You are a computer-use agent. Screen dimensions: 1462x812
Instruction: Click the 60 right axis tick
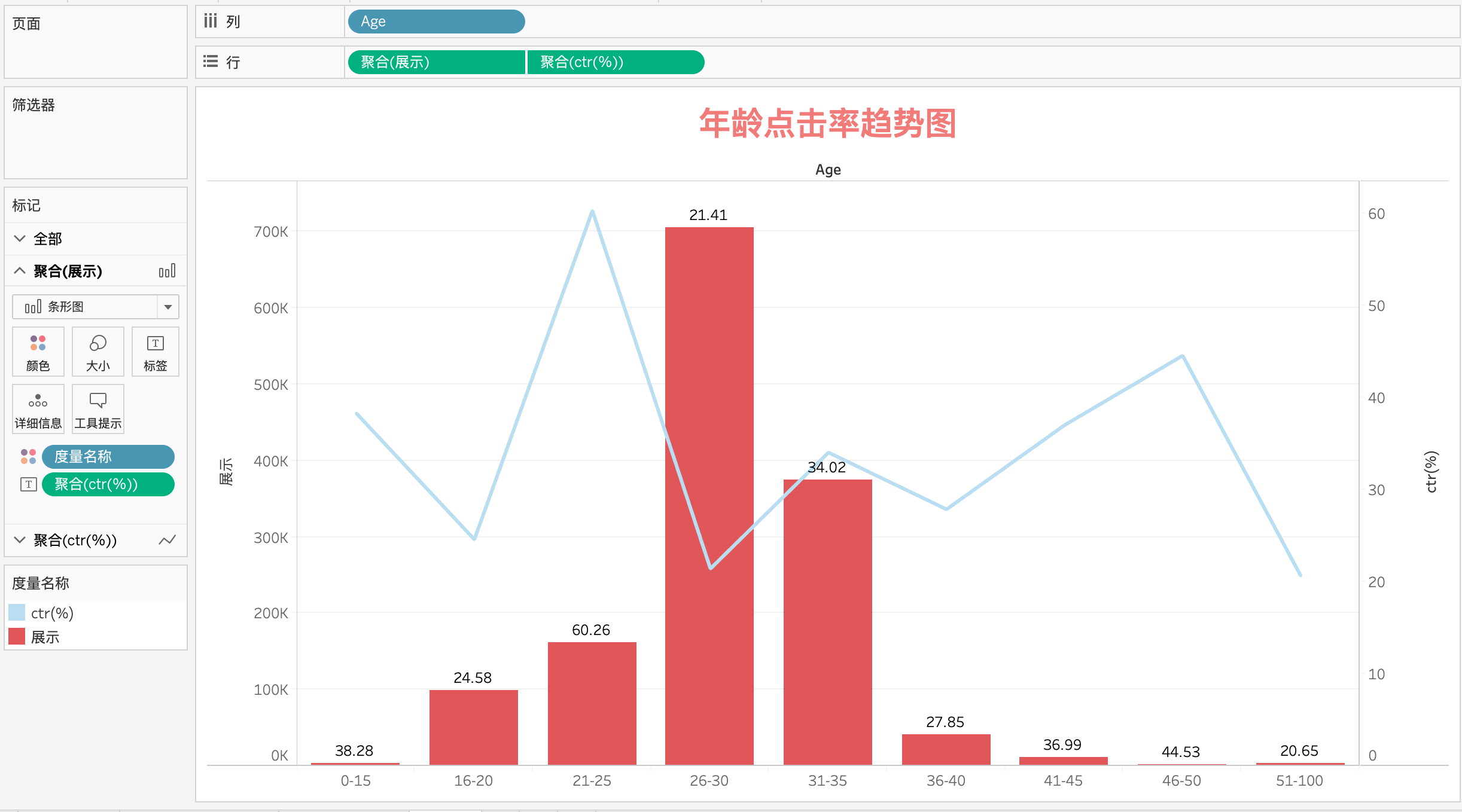[1376, 214]
